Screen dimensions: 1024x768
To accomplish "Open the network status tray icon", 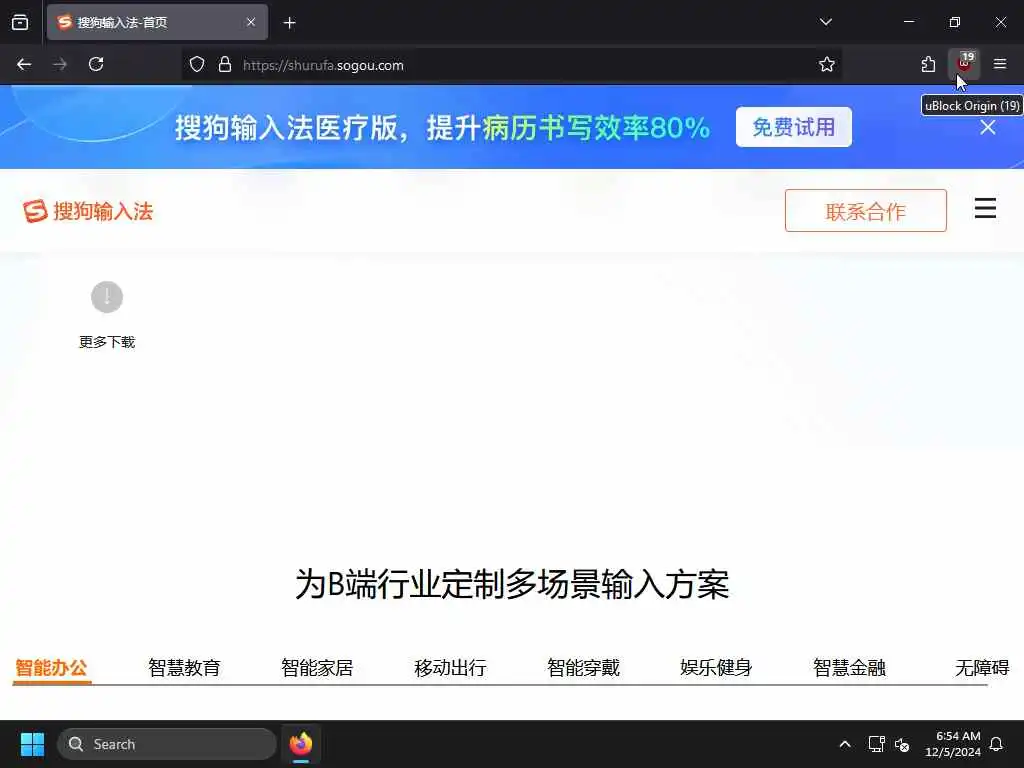I will coord(876,744).
